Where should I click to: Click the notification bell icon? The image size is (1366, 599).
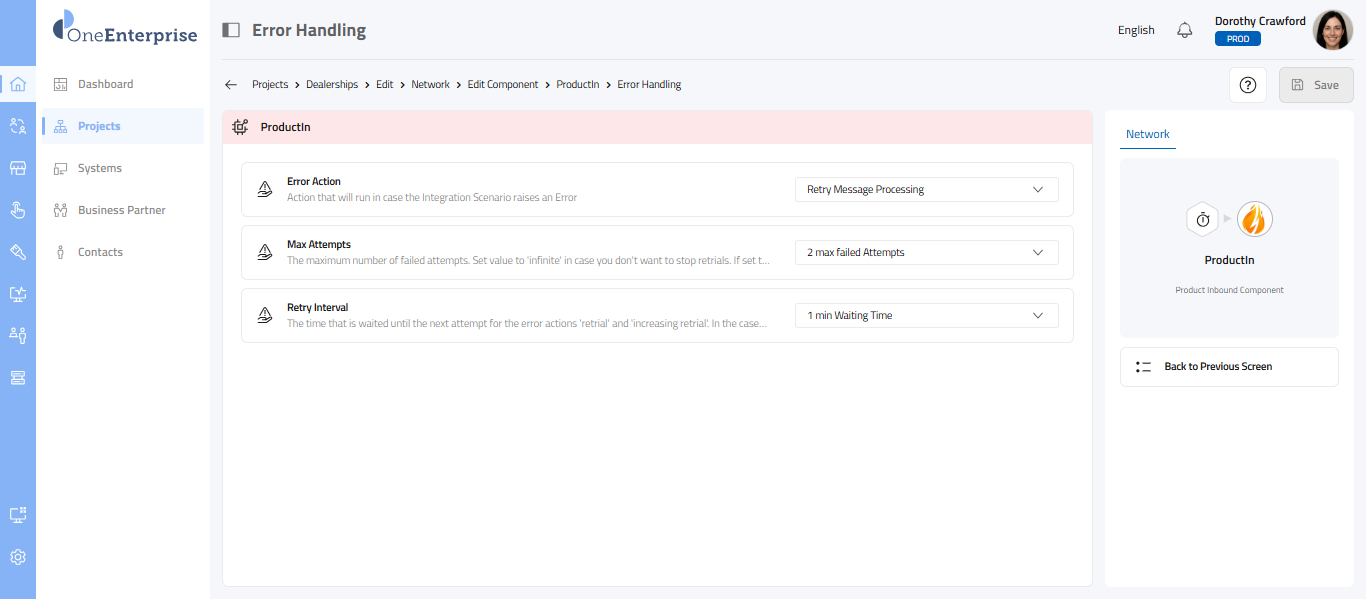tap(1185, 30)
